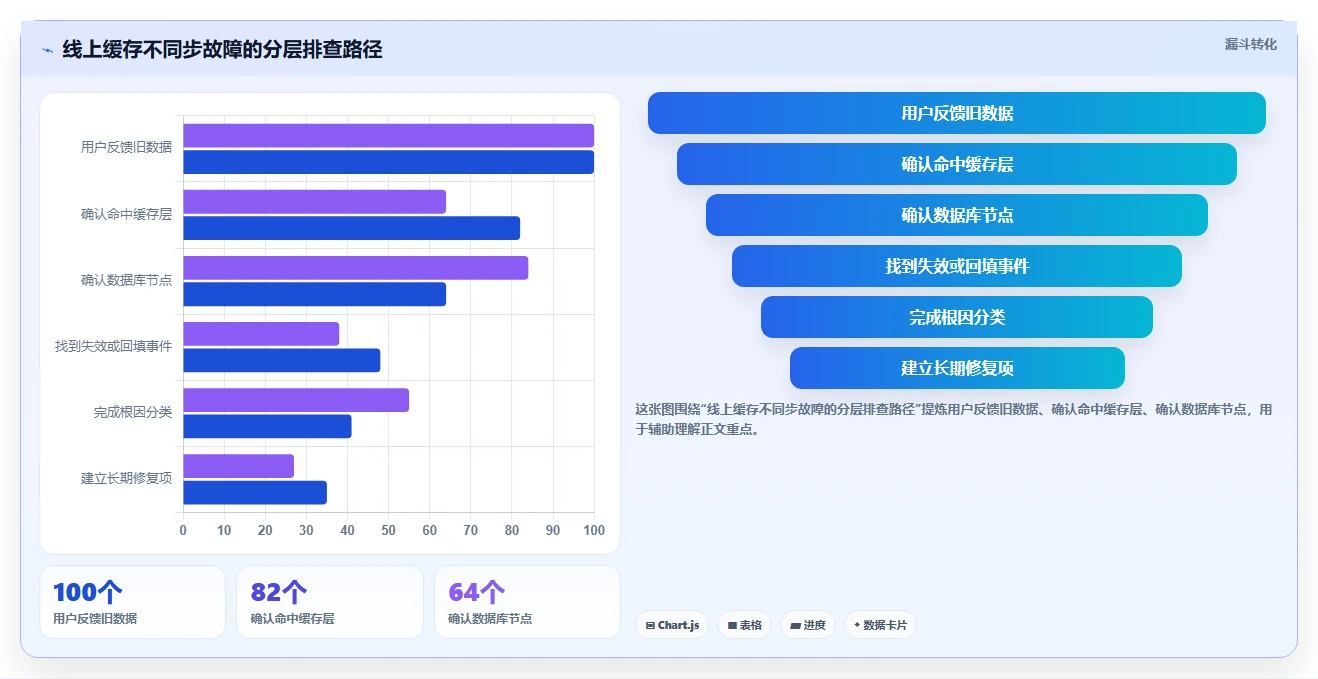Click the 82个 data card

pos(330,602)
